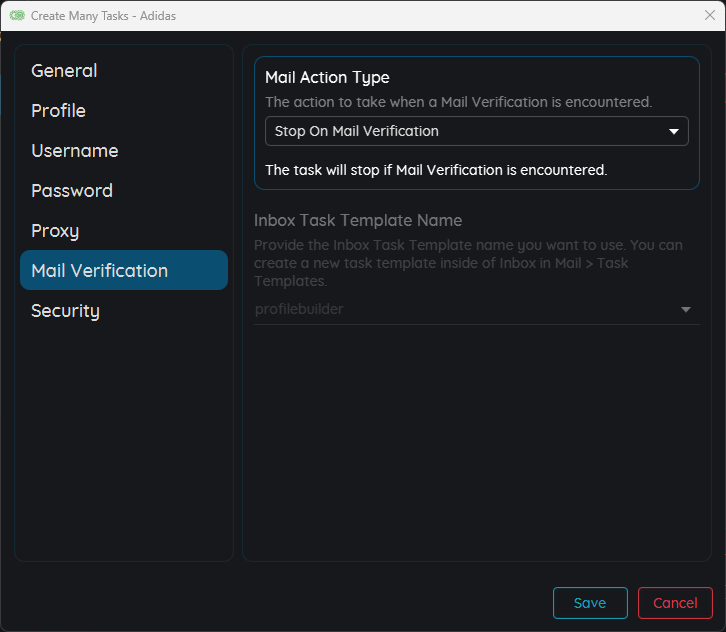Switch to the Profile tab
This screenshot has height=632, width=726.
coord(58,111)
